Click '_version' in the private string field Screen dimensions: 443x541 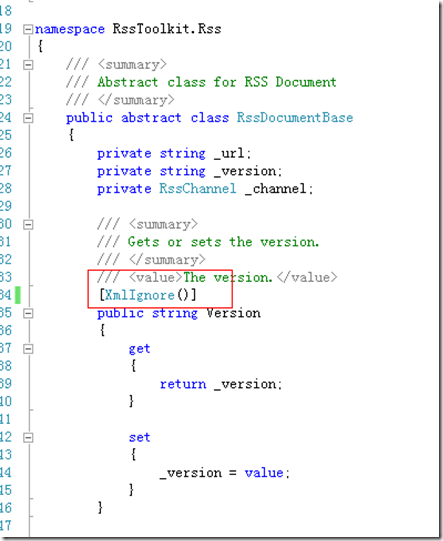click(x=245, y=171)
